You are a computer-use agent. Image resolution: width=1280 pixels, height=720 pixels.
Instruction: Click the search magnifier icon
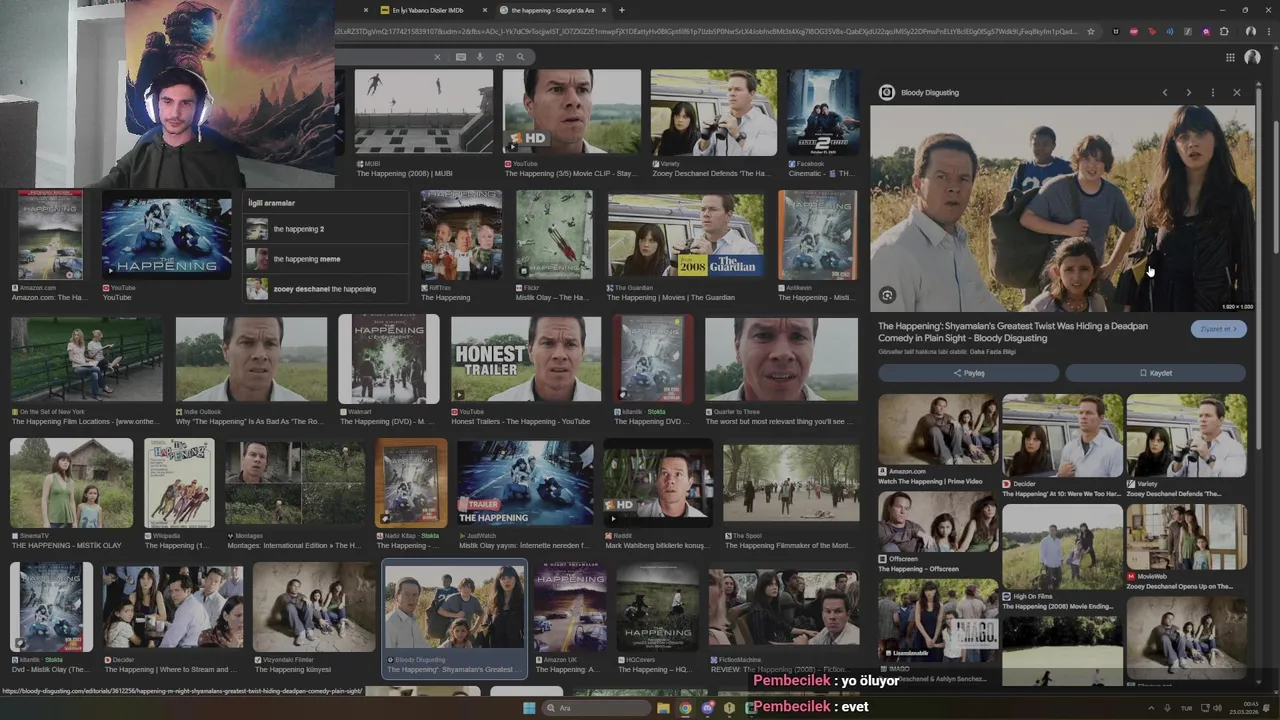[x=520, y=57]
